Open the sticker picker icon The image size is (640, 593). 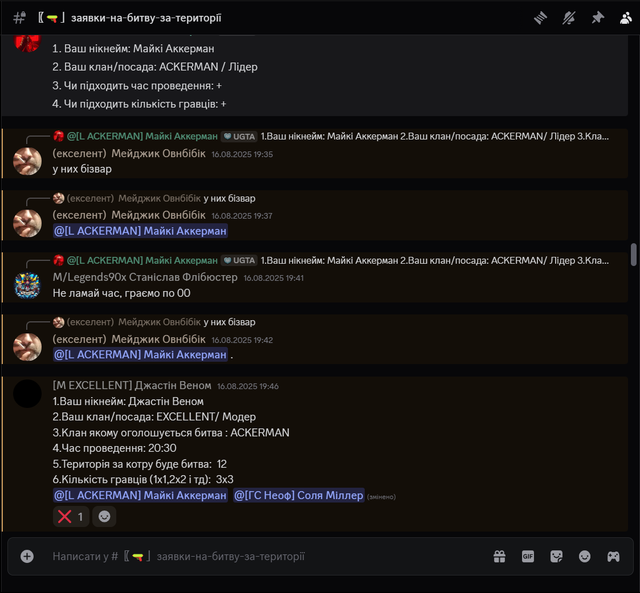[x=556, y=556]
